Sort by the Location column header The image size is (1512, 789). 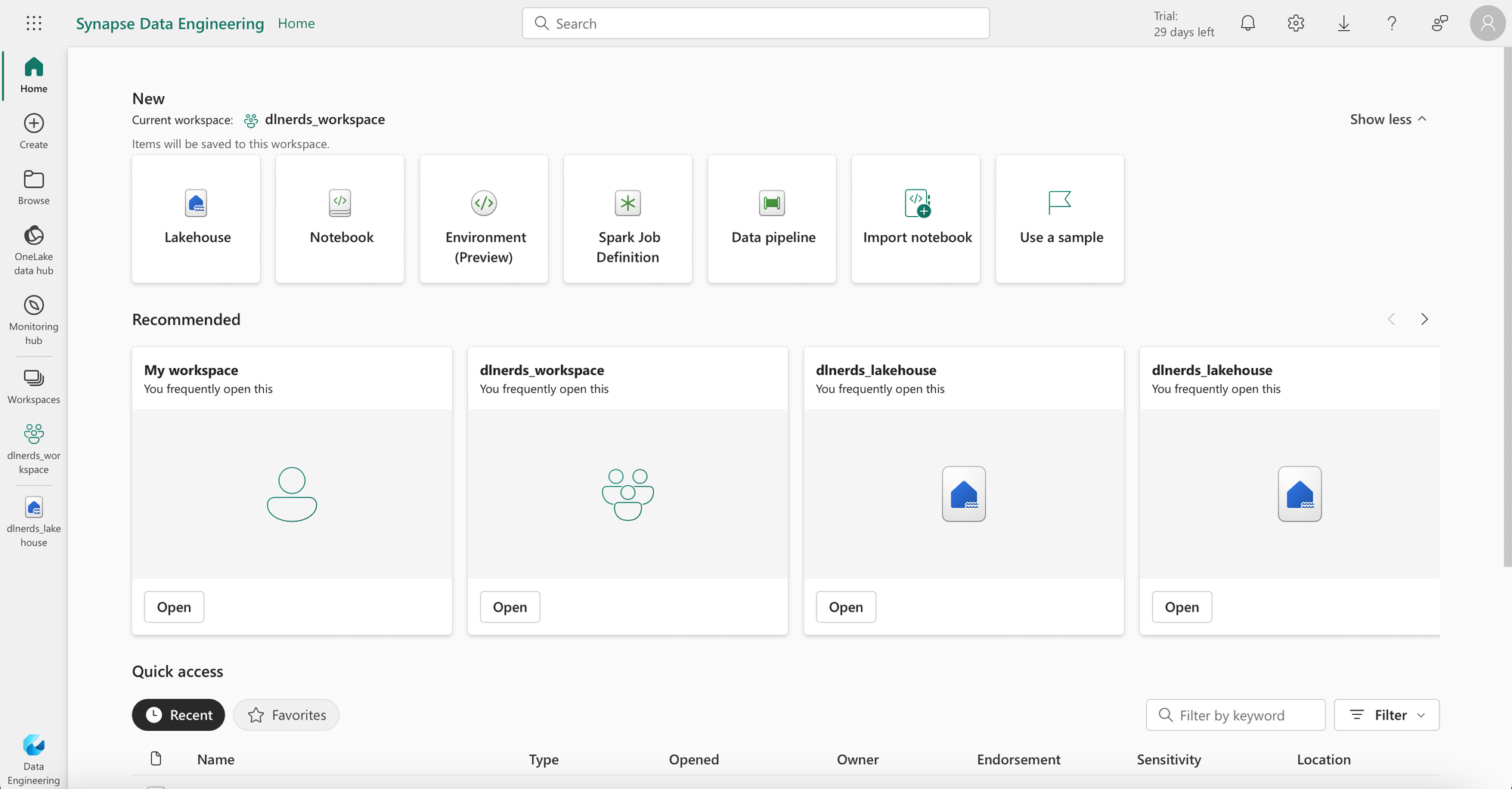(x=1324, y=760)
